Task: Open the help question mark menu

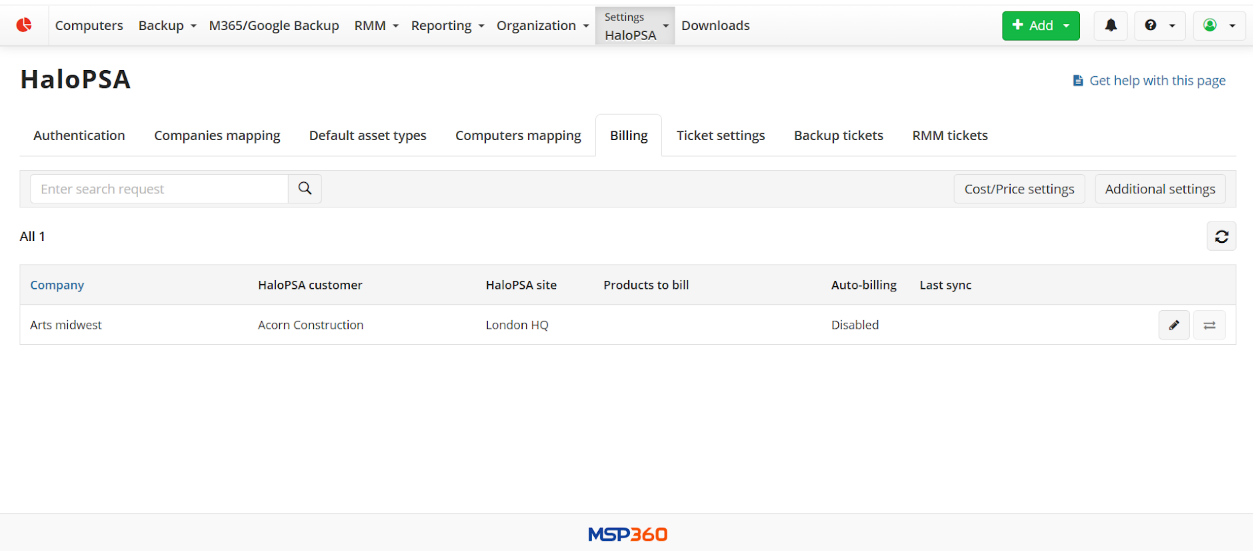Action: (1159, 26)
